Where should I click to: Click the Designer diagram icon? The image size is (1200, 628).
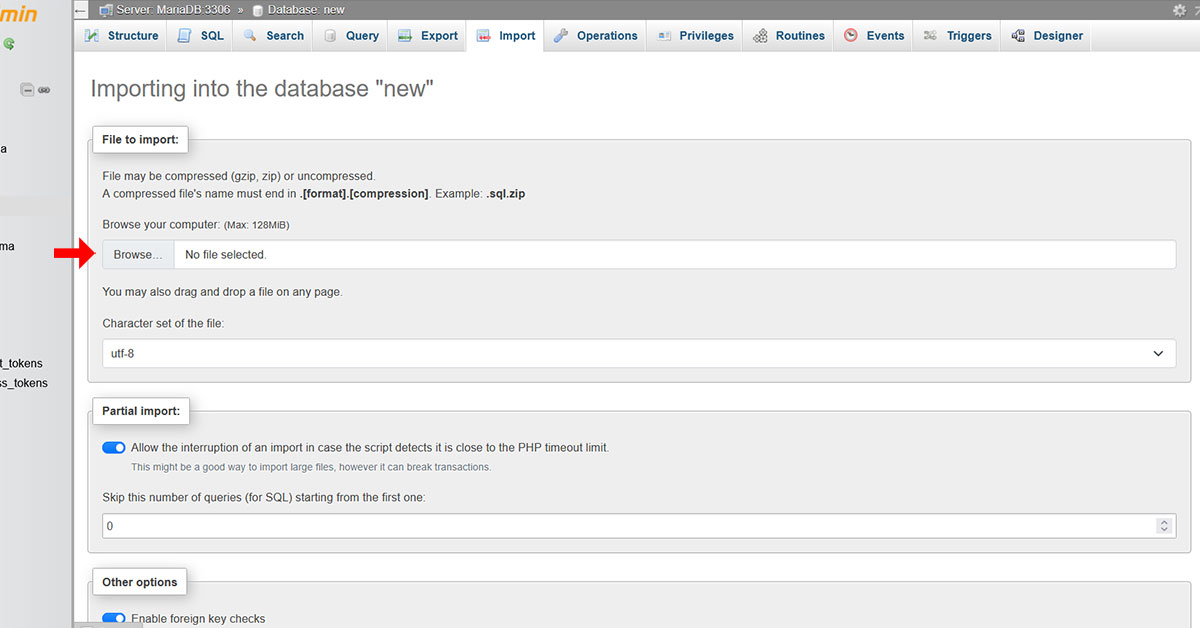point(1018,35)
